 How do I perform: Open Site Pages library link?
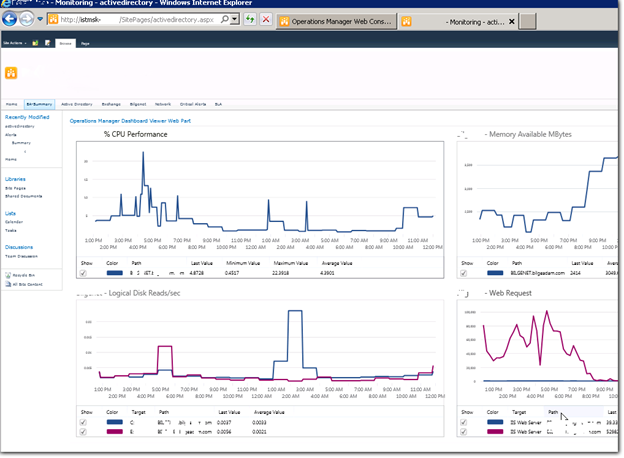click(x=16, y=188)
